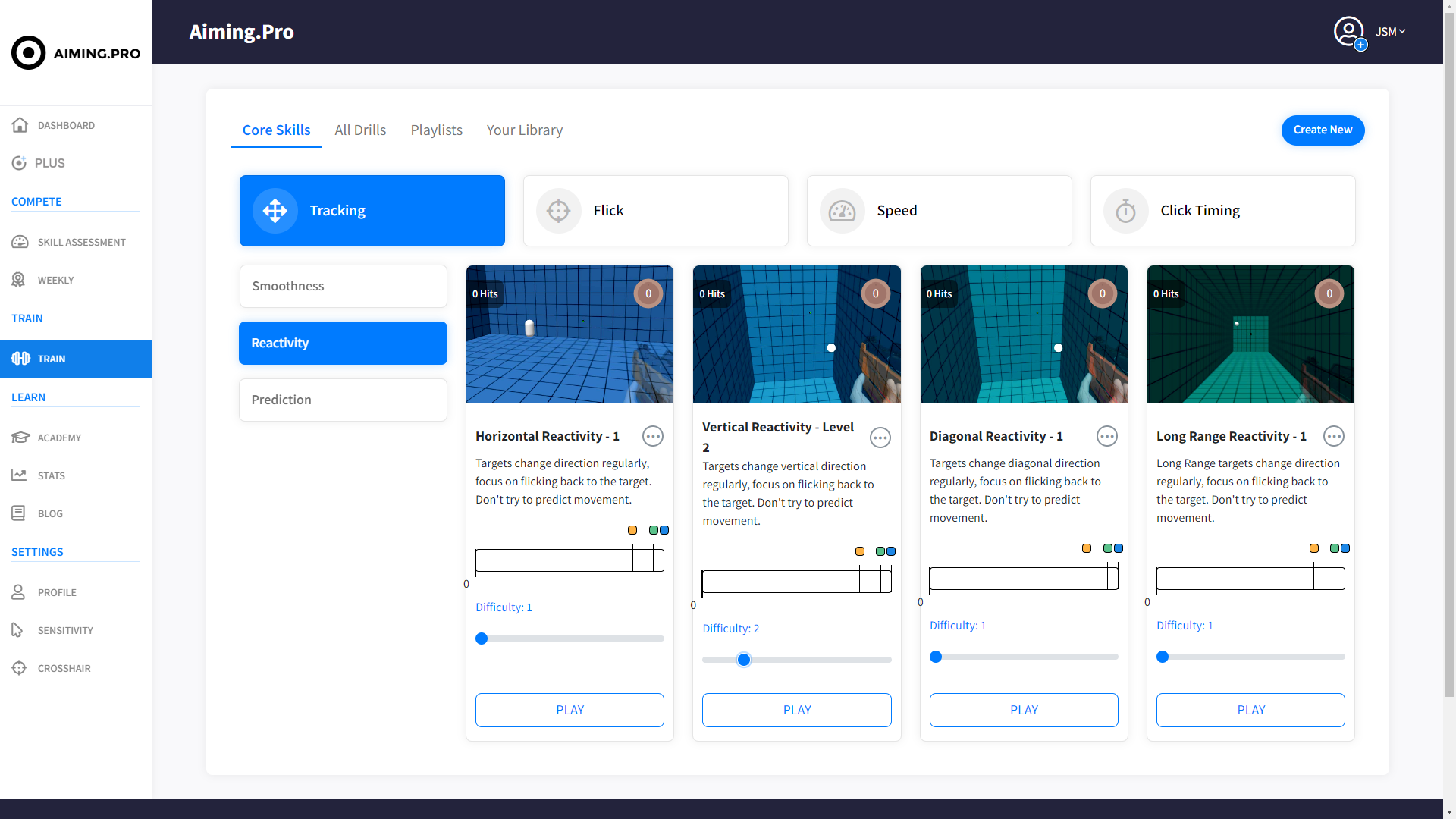Expand the JSM account dropdown
Viewport: 1456px width, 819px height.
click(x=1390, y=32)
